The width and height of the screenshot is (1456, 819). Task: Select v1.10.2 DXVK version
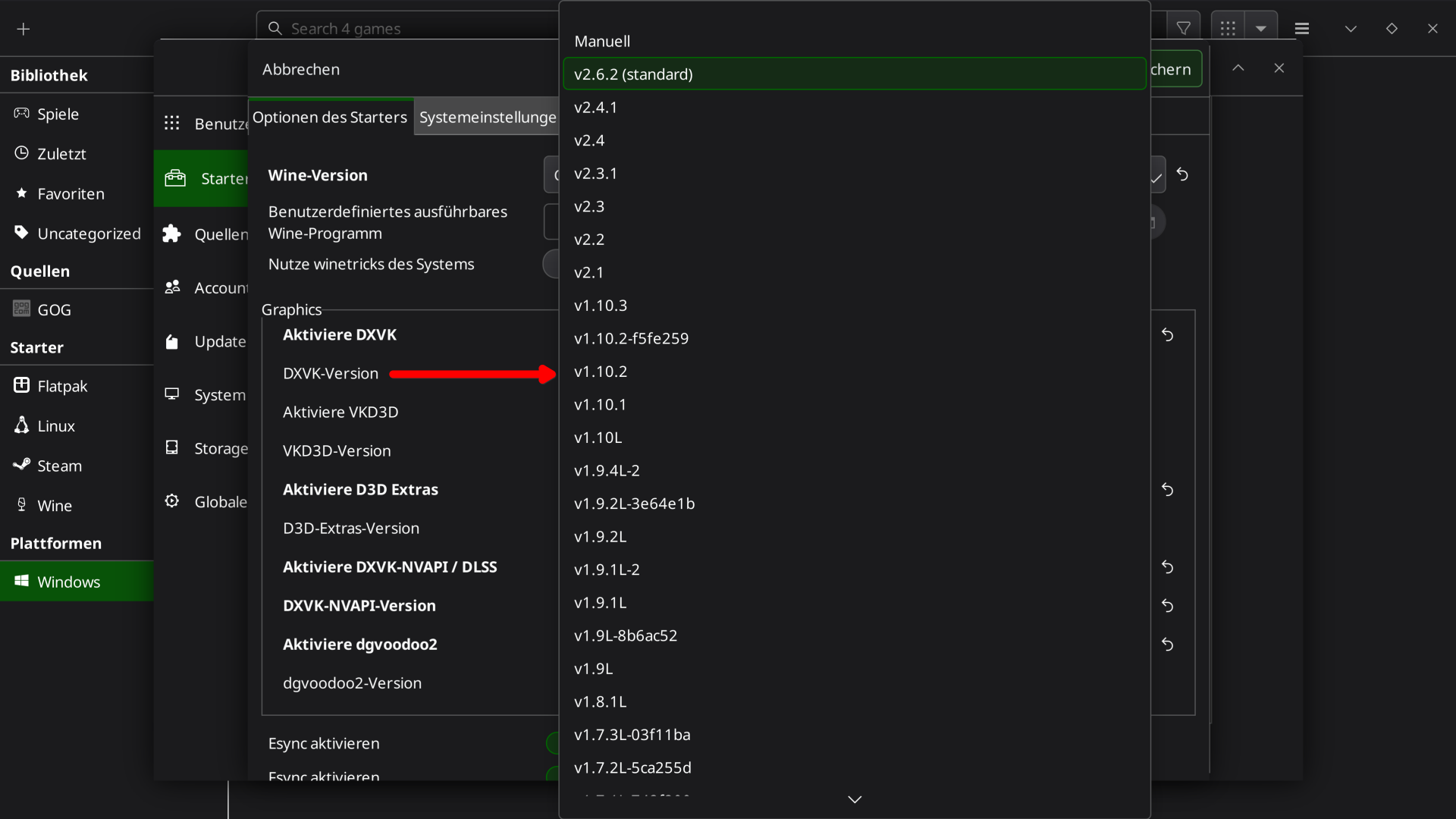click(x=601, y=372)
